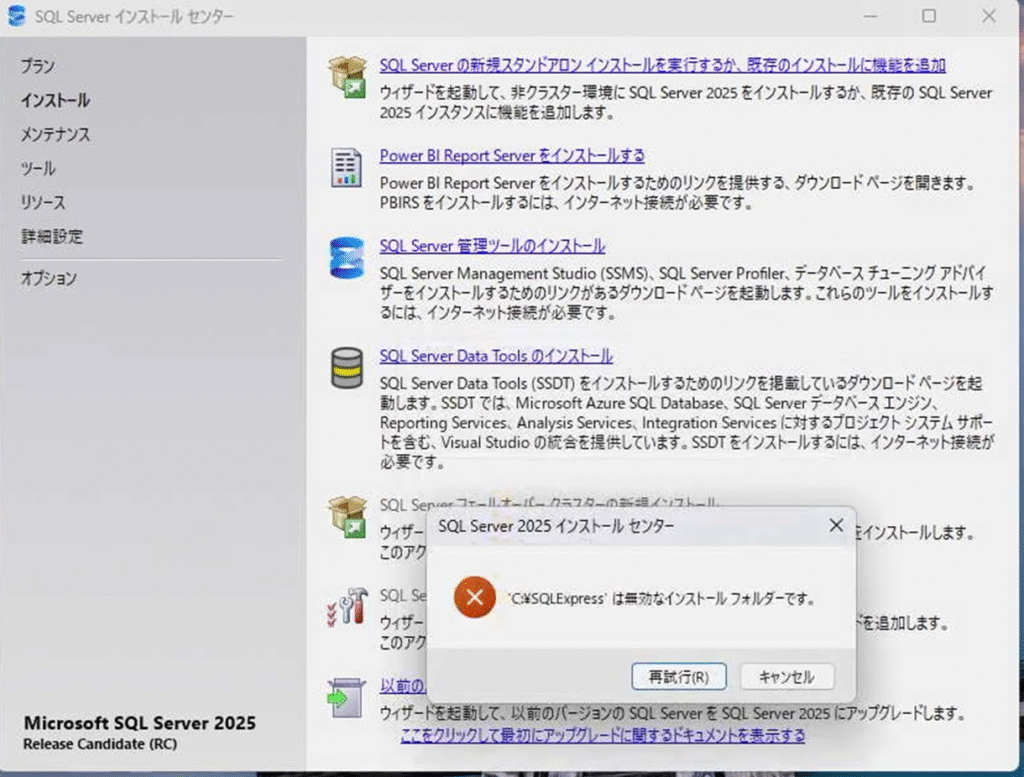1024x777 pixels.
Task: Click the upgrade wizard green arrow icon
Action: point(347,697)
